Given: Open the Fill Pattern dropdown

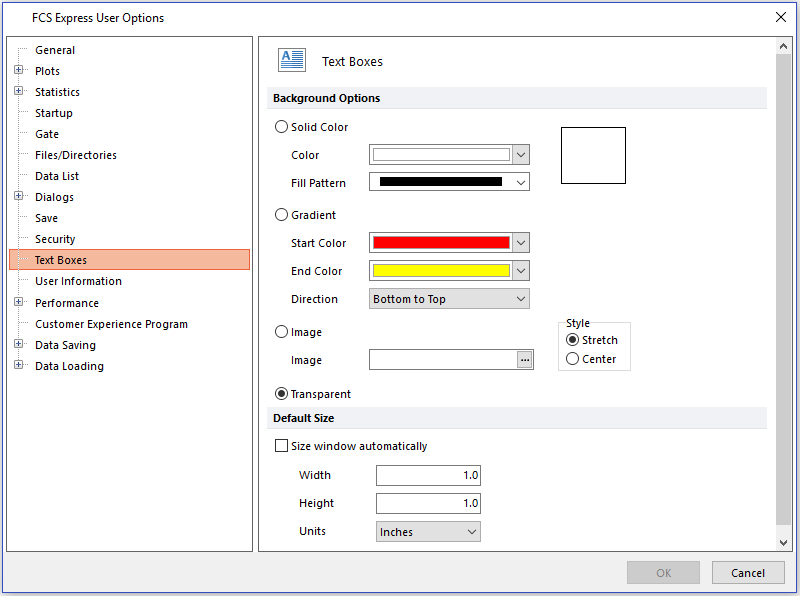Looking at the screenshot, I should [x=449, y=182].
